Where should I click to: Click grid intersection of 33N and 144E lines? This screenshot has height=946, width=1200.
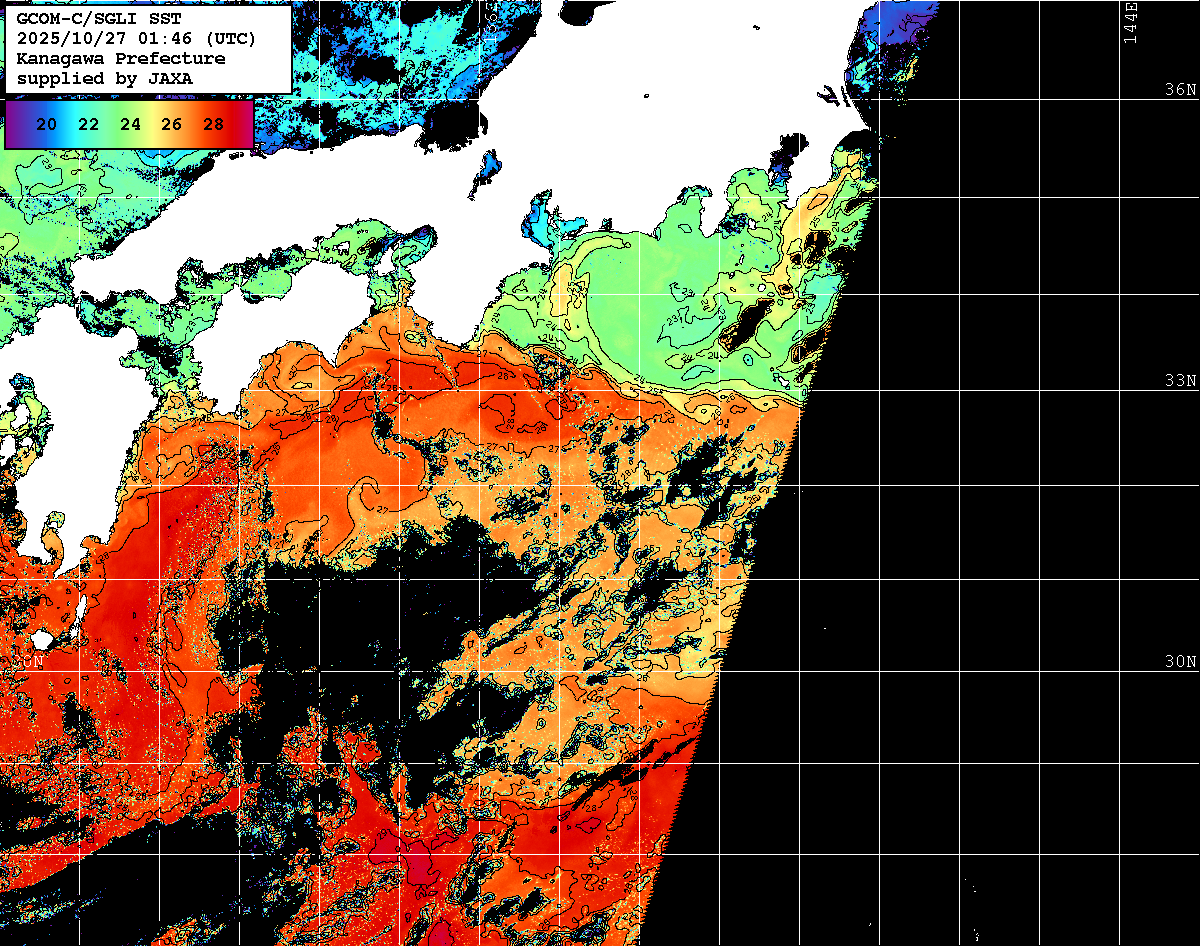1119,391
